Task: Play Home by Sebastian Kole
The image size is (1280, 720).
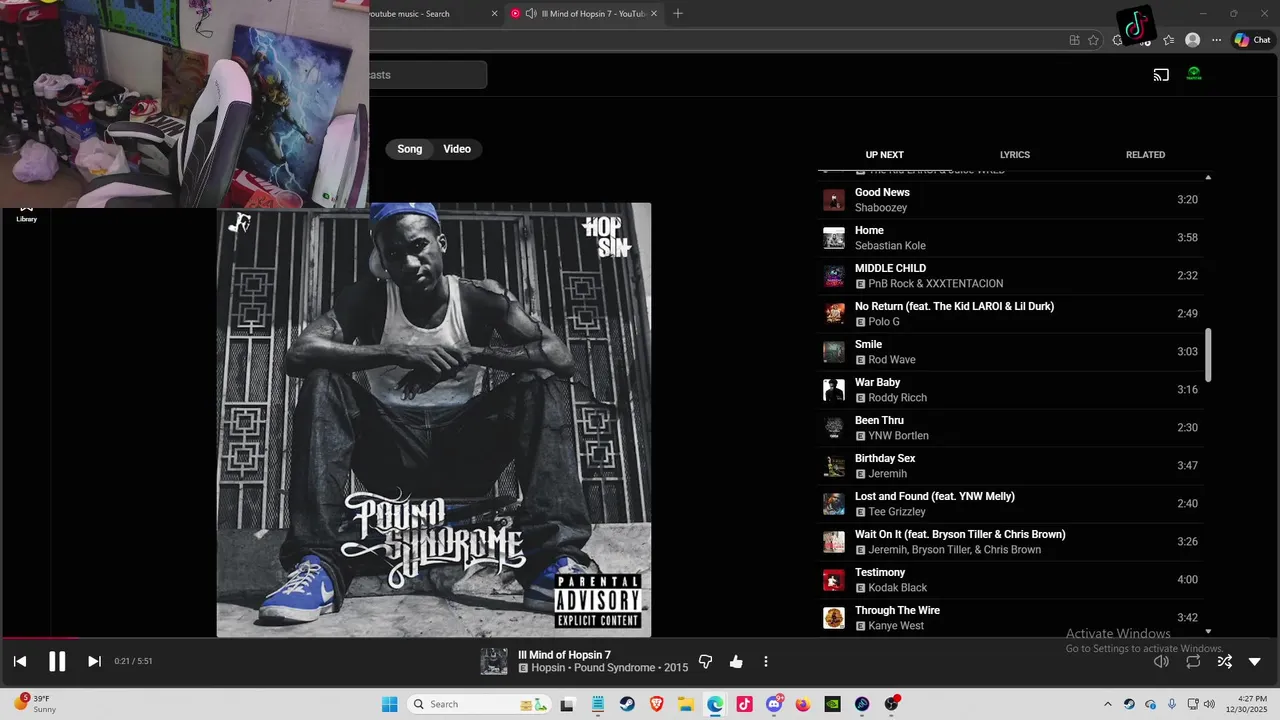Action: 1012,238
